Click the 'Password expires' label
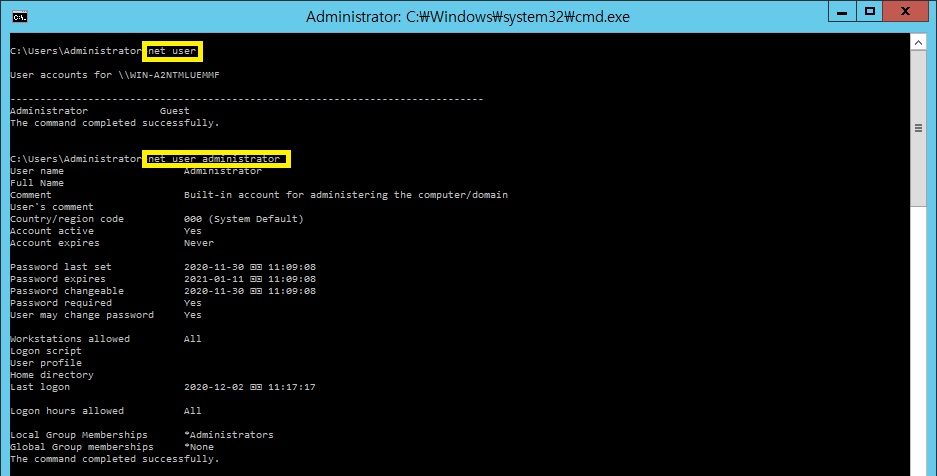This screenshot has width=937, height=476. pos(58,279)
